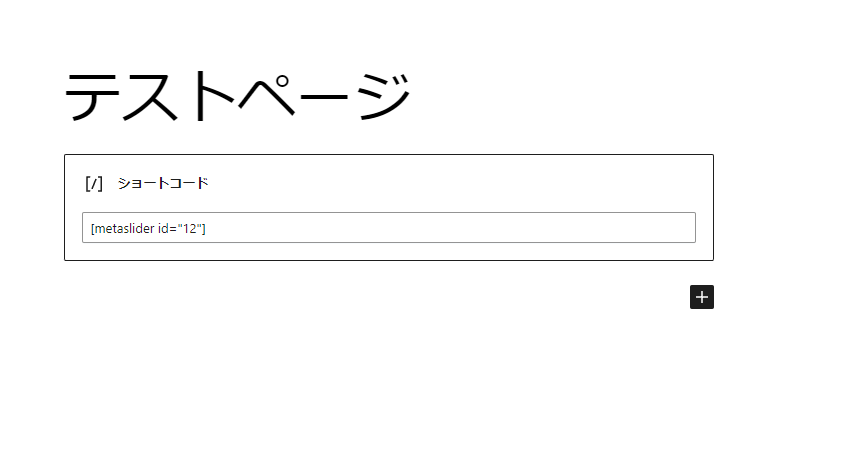Click the + inserter button at lower right
Image resolution: width=846 pixels, height=454 pixels.
(701, 297)
